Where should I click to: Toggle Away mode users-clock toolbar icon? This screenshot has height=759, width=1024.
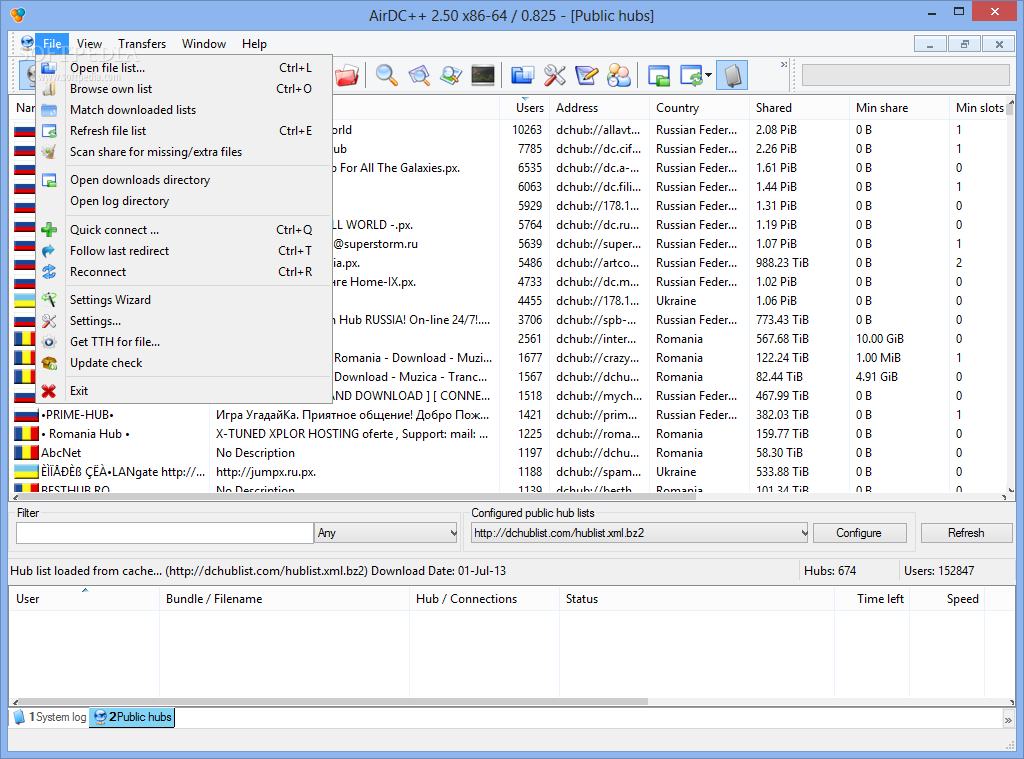[x=618, y=75]
